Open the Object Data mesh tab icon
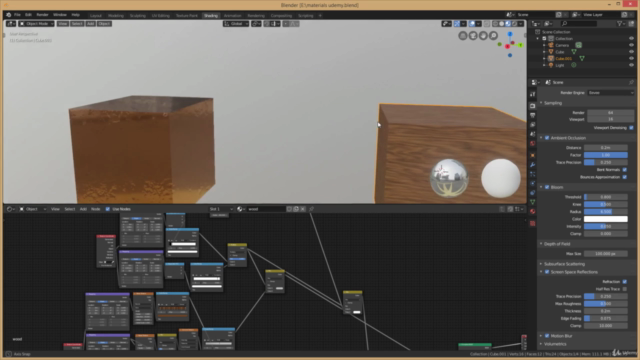The width and height of the screenshot is (640, 360). [532, 202]
